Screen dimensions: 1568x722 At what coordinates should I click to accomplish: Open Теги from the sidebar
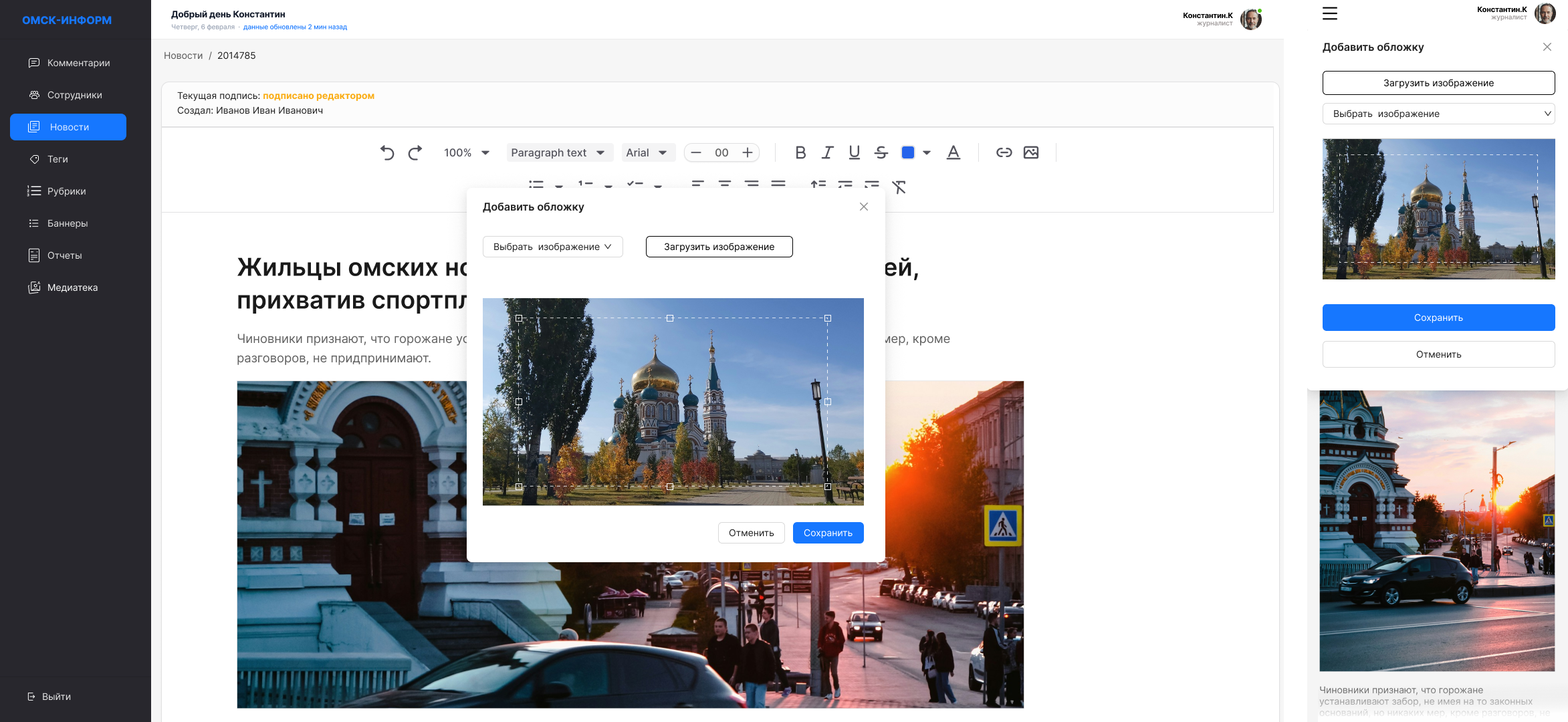pos(58,159)
